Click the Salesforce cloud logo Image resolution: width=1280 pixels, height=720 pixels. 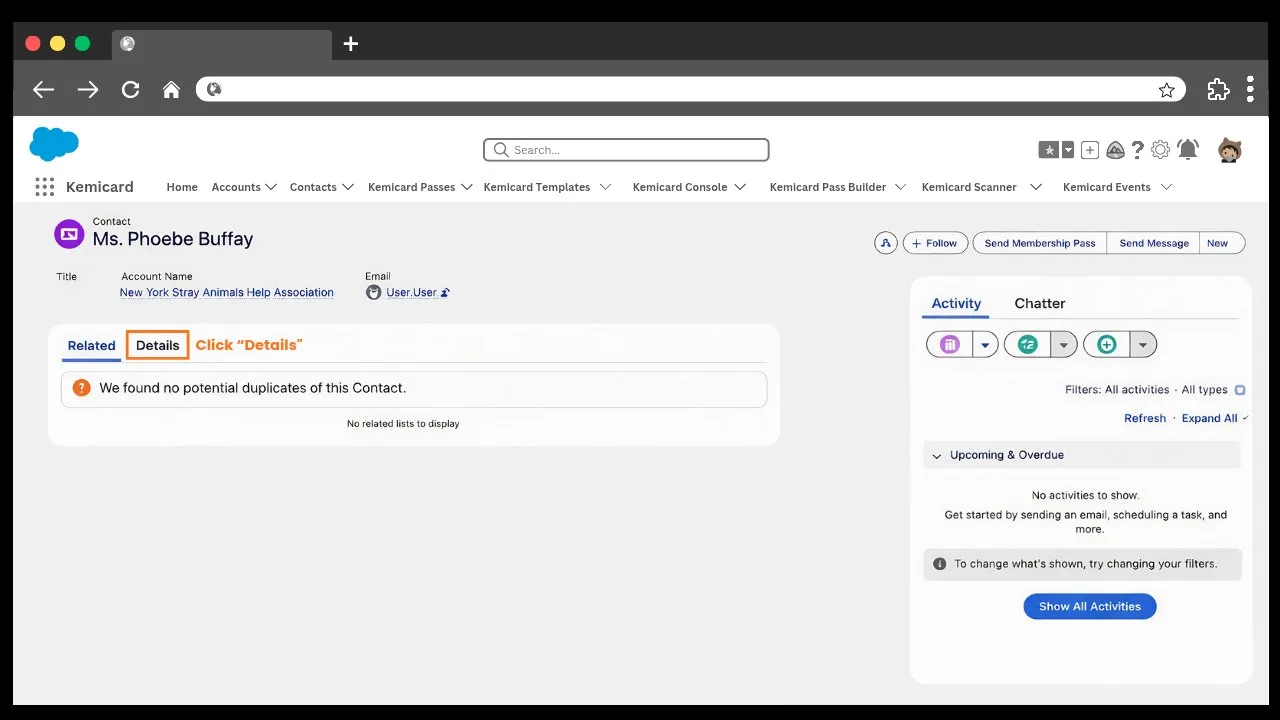[54, 144]
